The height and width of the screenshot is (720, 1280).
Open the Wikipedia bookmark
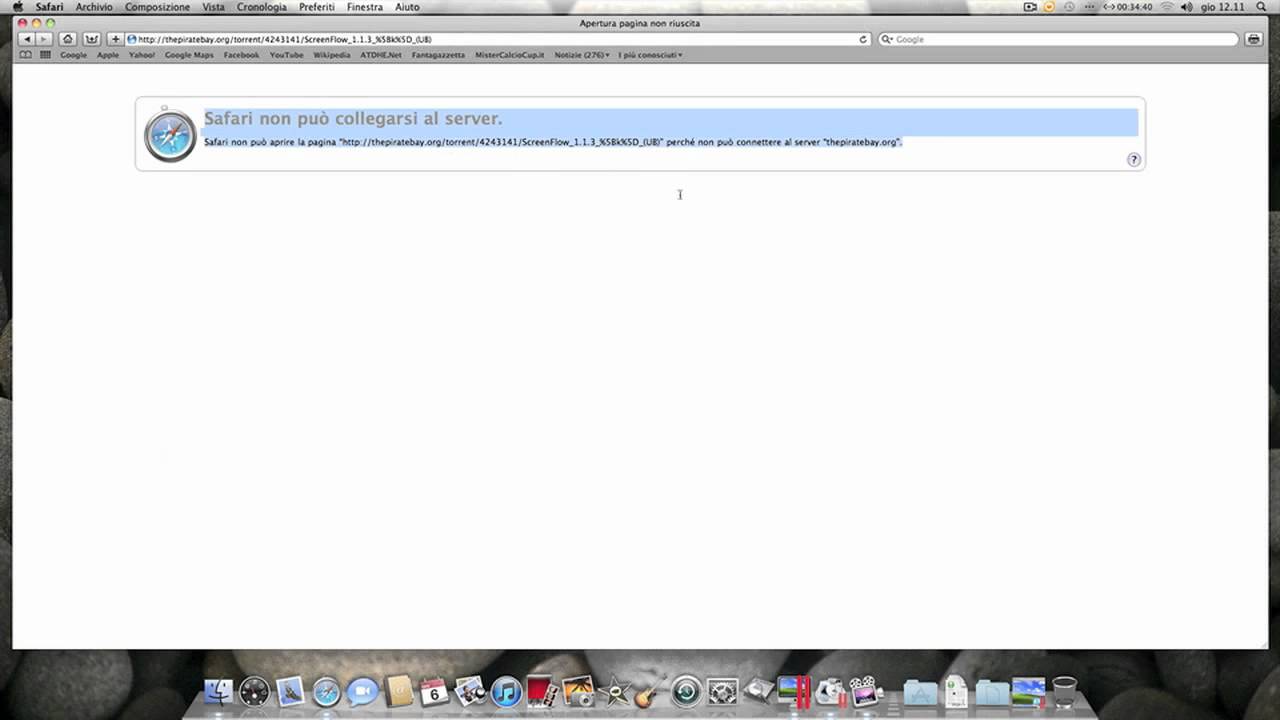(332, 55)
